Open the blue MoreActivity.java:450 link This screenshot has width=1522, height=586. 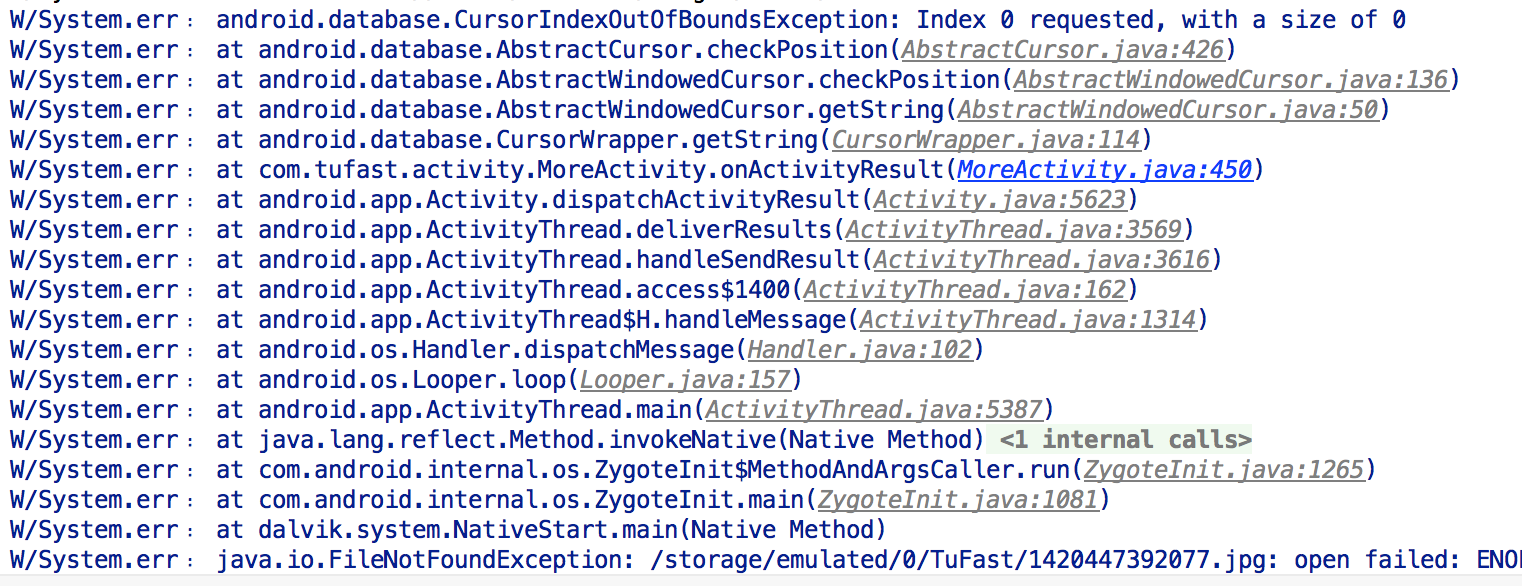tap(1104, 169)
